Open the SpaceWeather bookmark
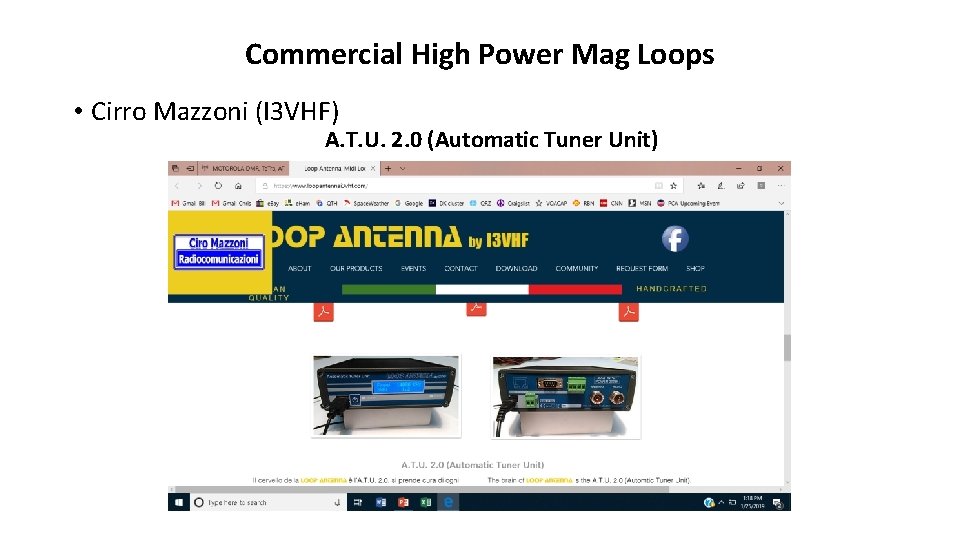Image resolution: width=960 pixels, height=540 pixels. 366,203
